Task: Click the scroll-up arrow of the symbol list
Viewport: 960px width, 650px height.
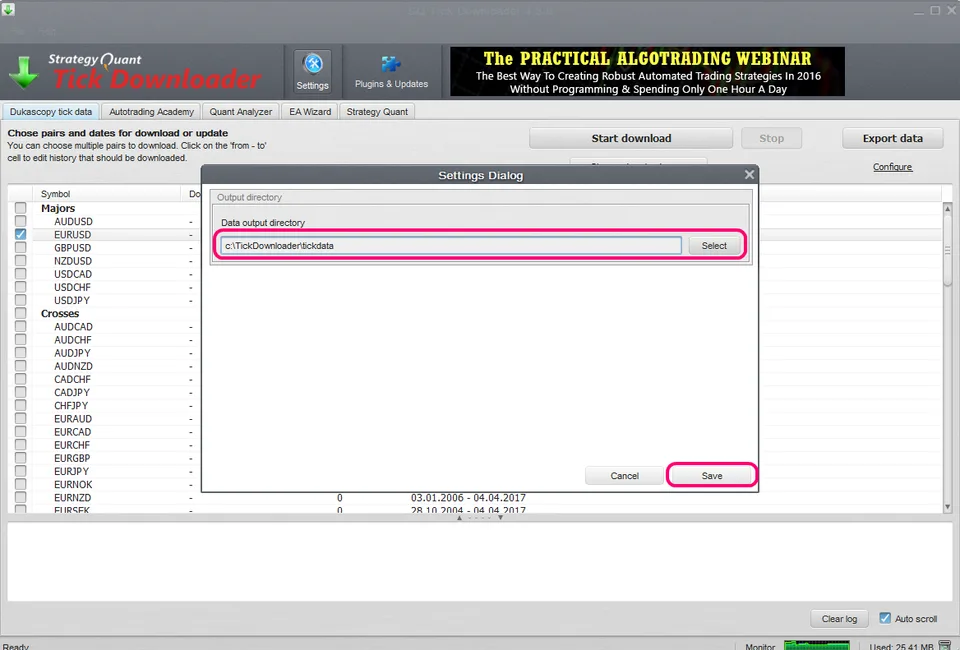Action: (947, 209)
